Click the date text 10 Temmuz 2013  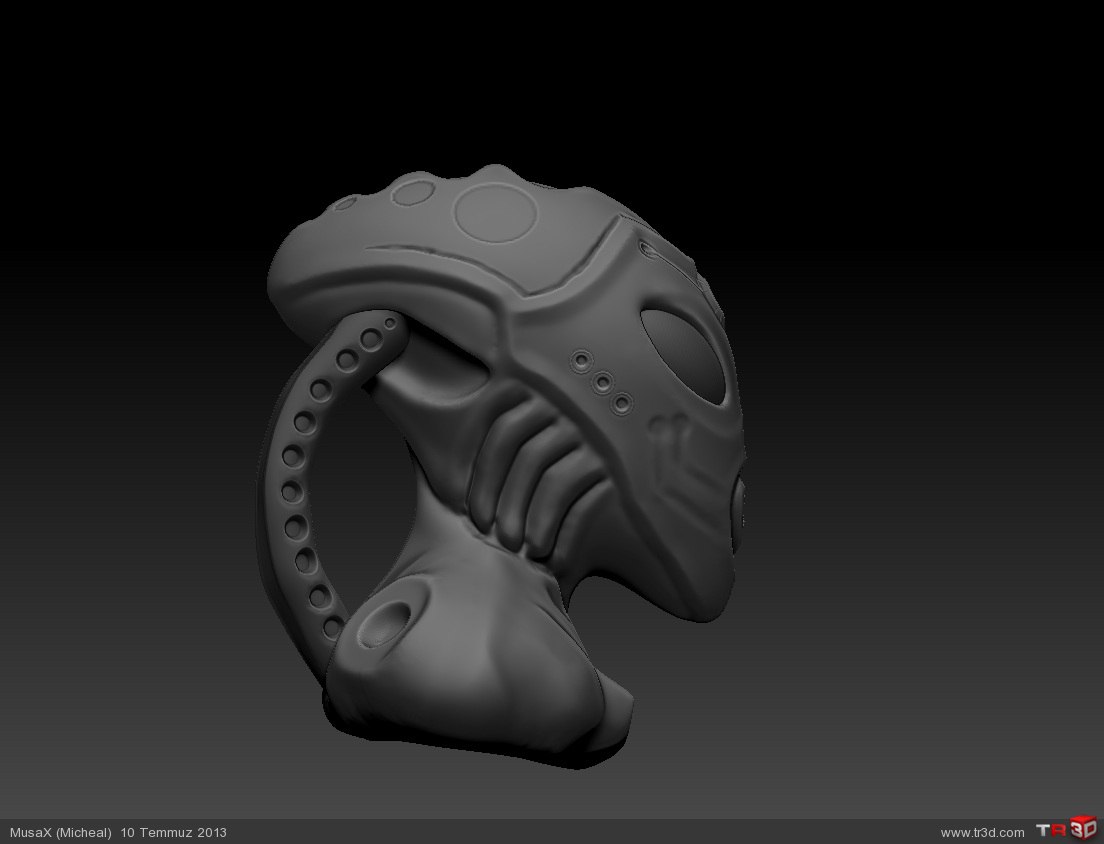(x=174, y=833)
